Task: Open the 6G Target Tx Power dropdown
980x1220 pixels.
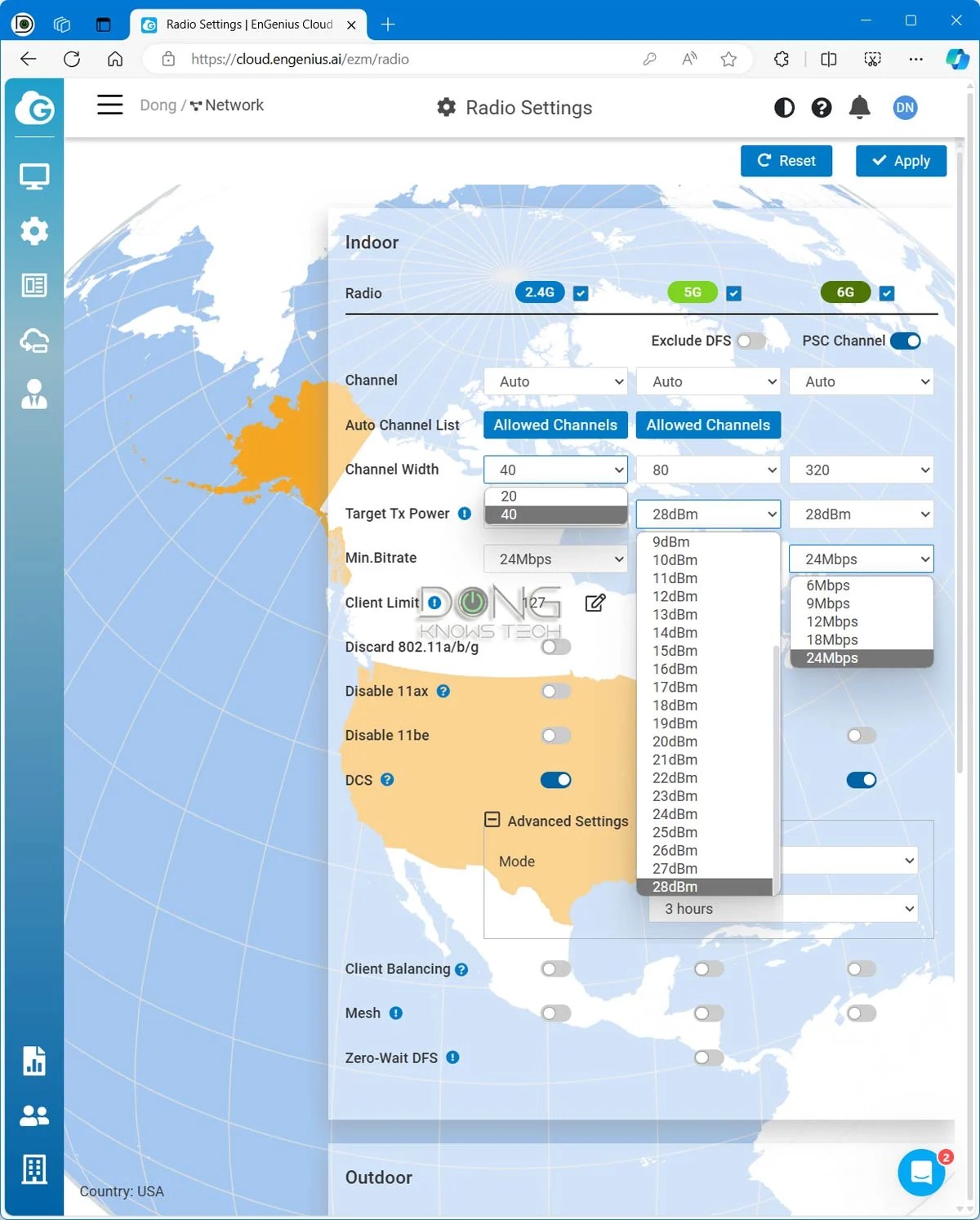Action: (862, 514)
